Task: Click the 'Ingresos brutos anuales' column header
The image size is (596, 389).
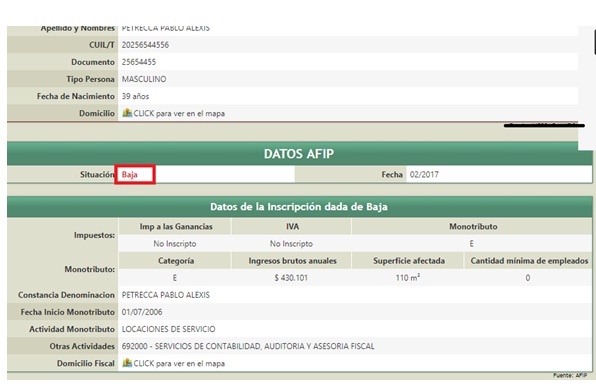Action: 293,261
